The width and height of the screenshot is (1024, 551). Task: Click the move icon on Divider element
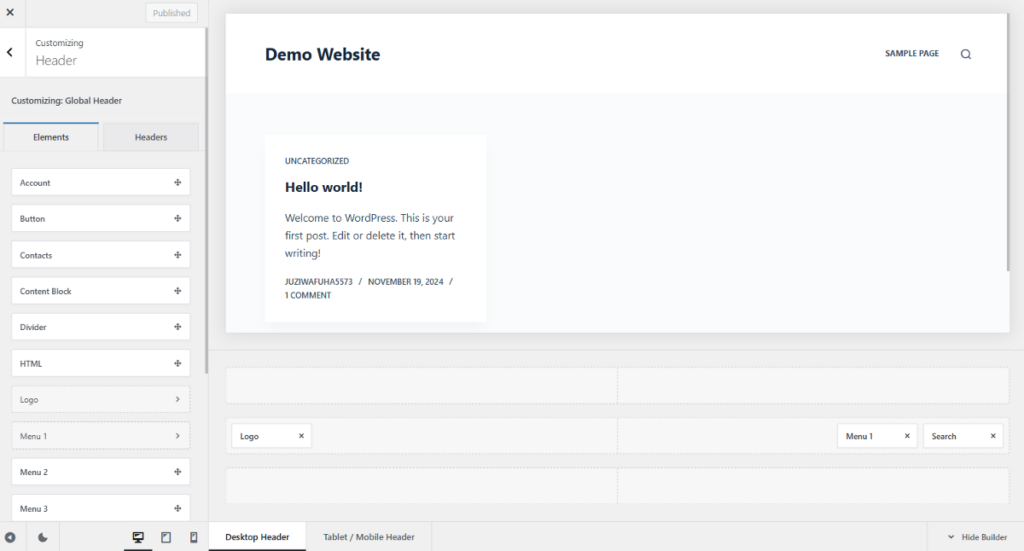178,327
